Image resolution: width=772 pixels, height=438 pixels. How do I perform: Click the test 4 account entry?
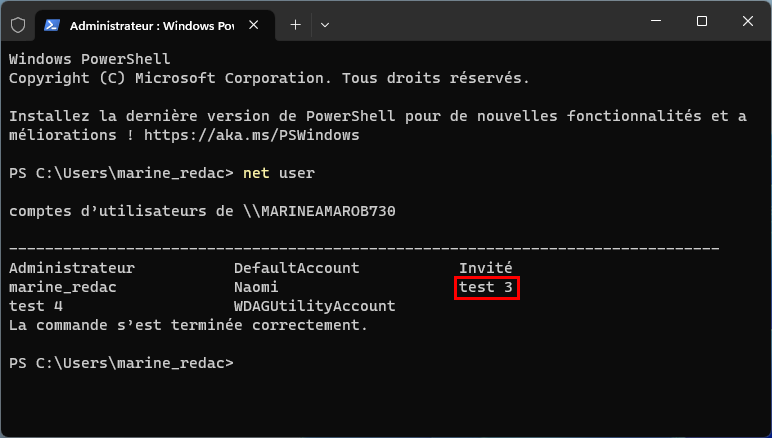(x=36, y=306)
